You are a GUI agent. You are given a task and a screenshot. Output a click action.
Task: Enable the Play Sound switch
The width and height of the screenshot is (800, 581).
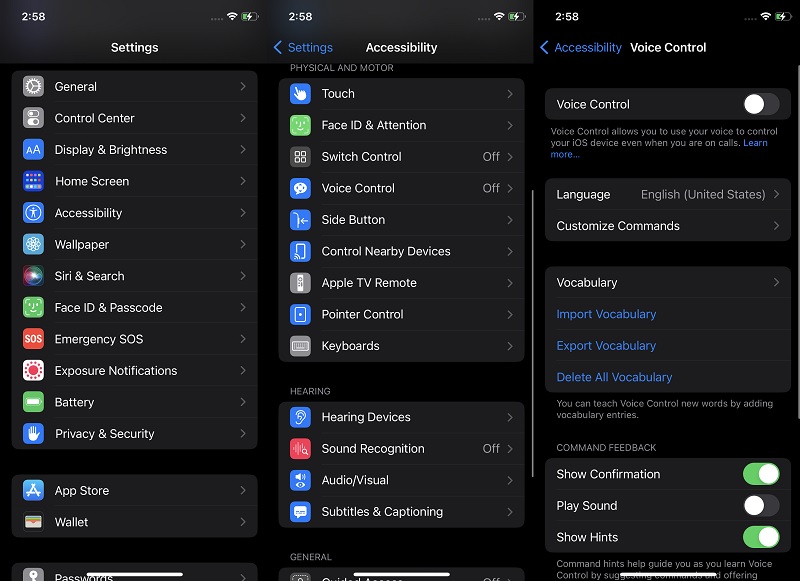point(761,506)
